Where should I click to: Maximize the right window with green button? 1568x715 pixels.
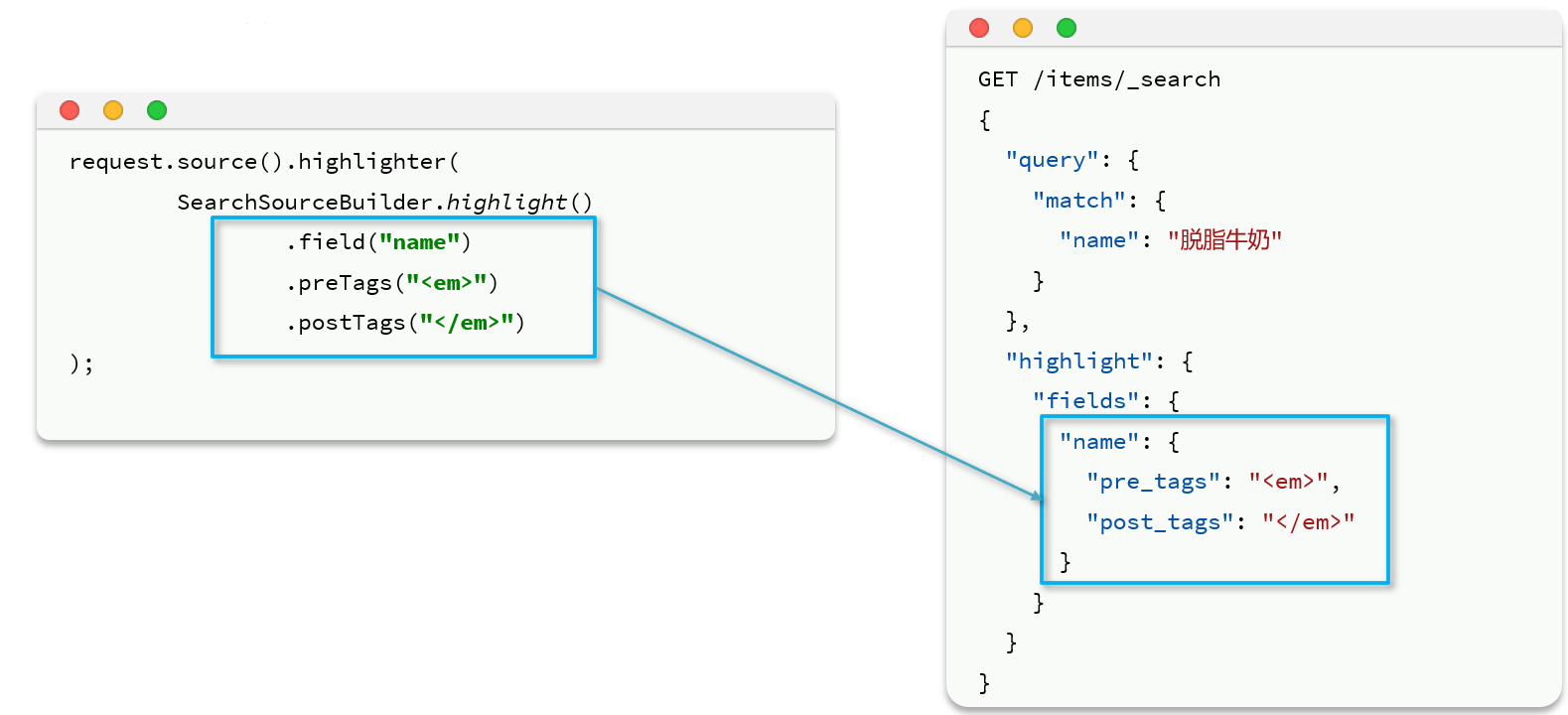(x=1067, y=28)
